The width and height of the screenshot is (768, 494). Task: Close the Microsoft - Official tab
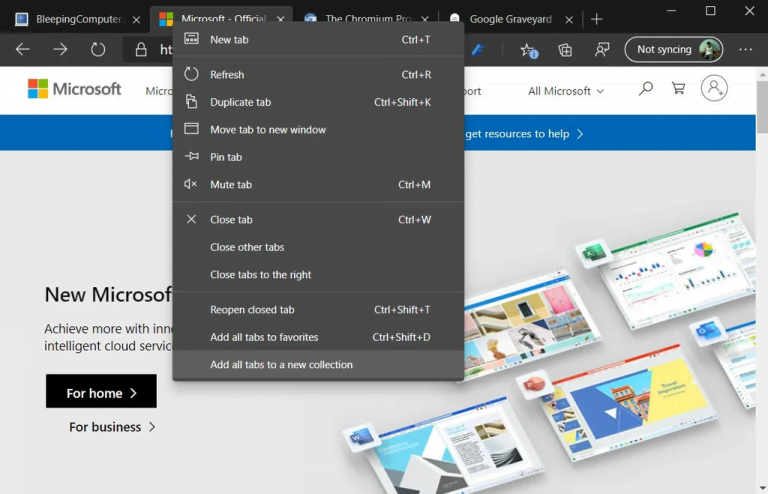coord(281,20)
